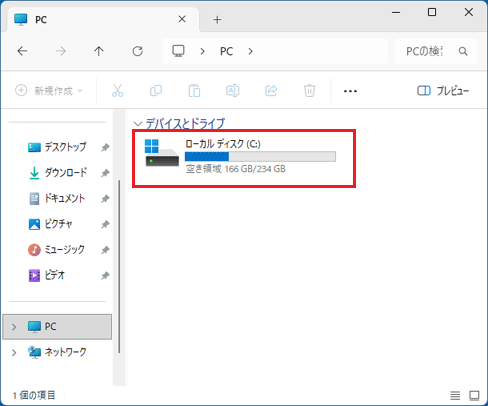The width and height of the screenshot is (488, 406).
Task: Open the three-dot more options menu
Action: [350, 91]
